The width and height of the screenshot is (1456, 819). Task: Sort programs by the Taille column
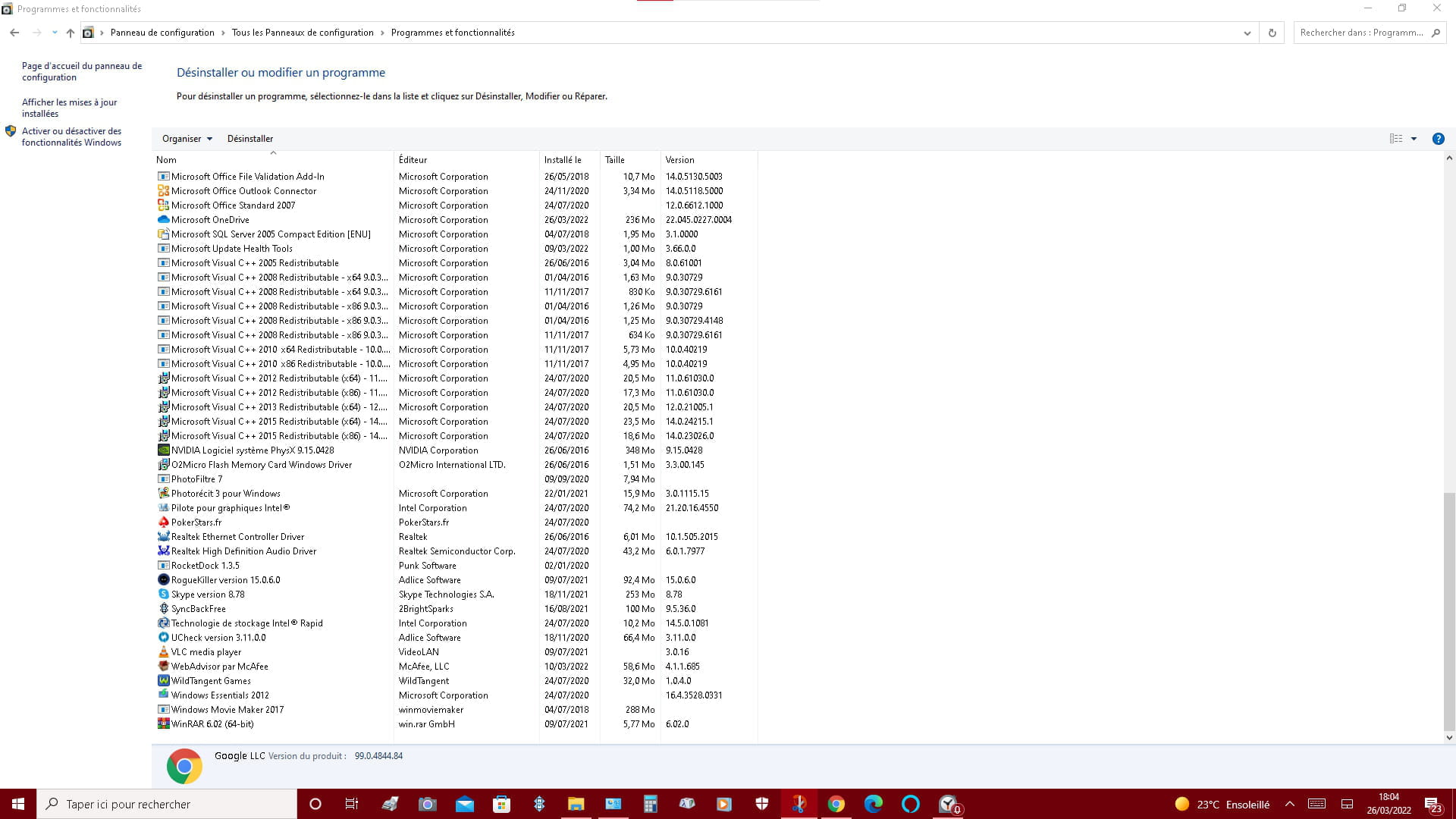(630, 160)
